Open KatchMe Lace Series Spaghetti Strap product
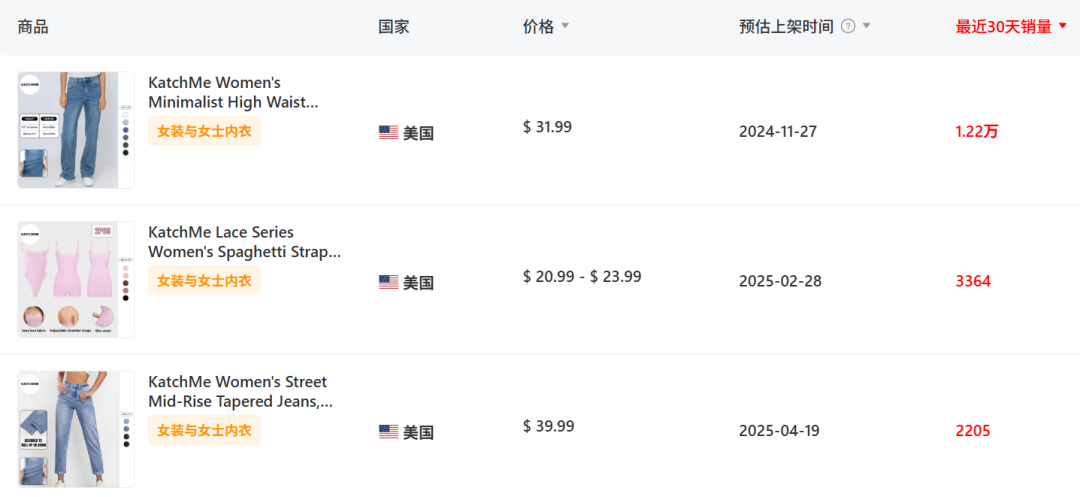Screen dimensions: 1080x497 point(244,242)
